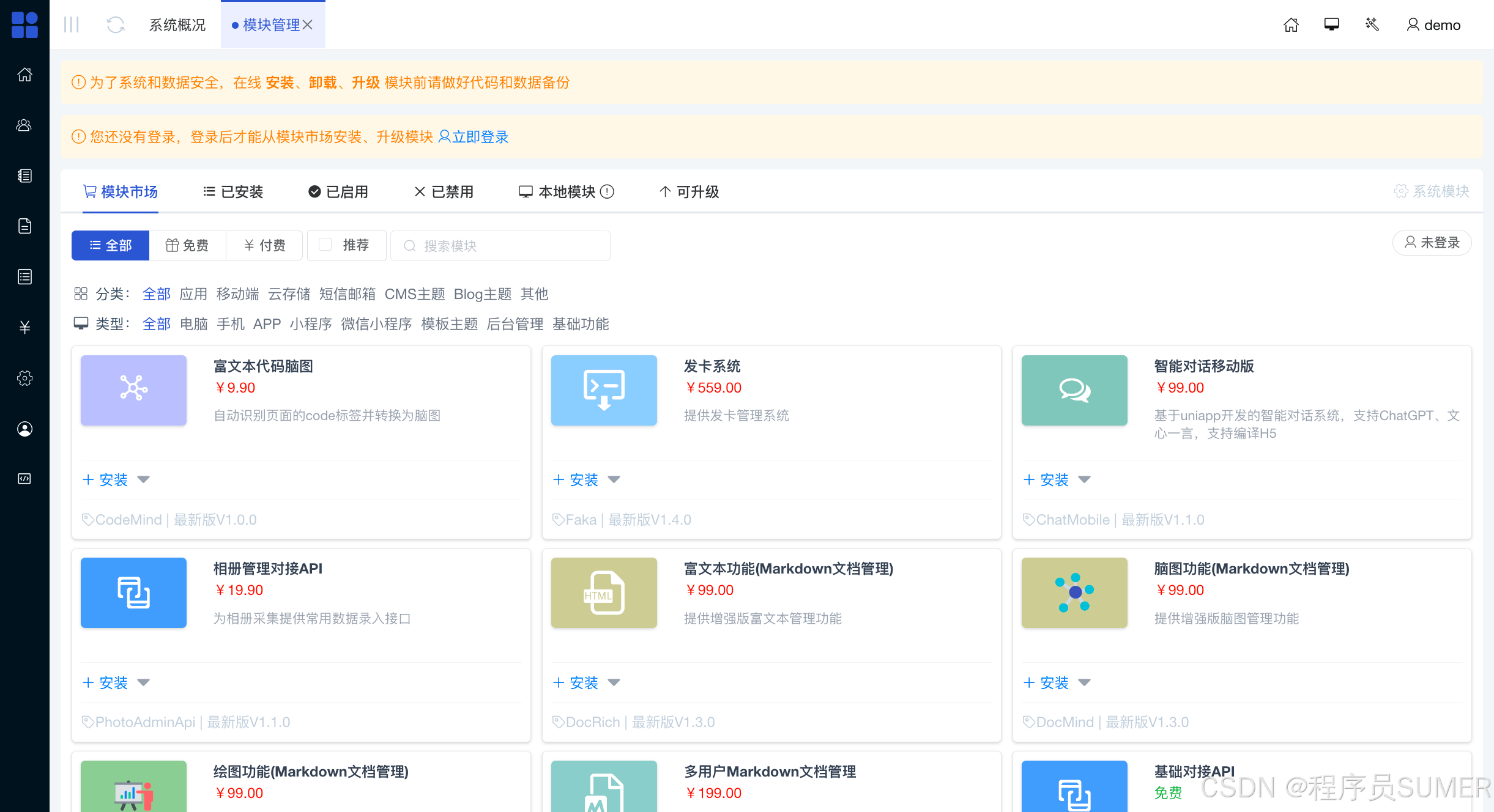This screenshot has width=1494, height=812.
Task: Open the user profile circle icon in sidebar
Action: click(24, 429)
